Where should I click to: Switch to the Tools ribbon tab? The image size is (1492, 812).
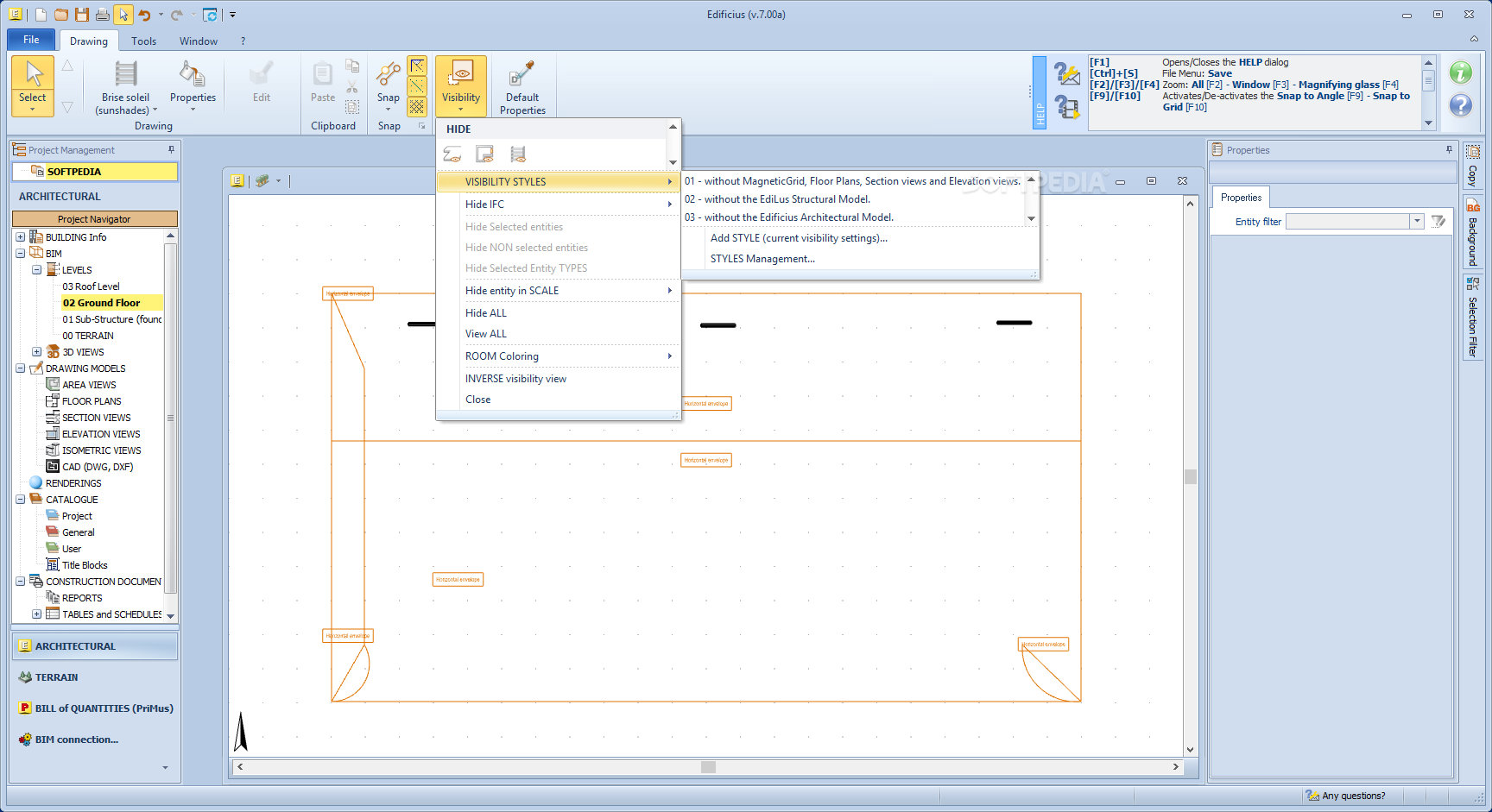pos(143,41)
